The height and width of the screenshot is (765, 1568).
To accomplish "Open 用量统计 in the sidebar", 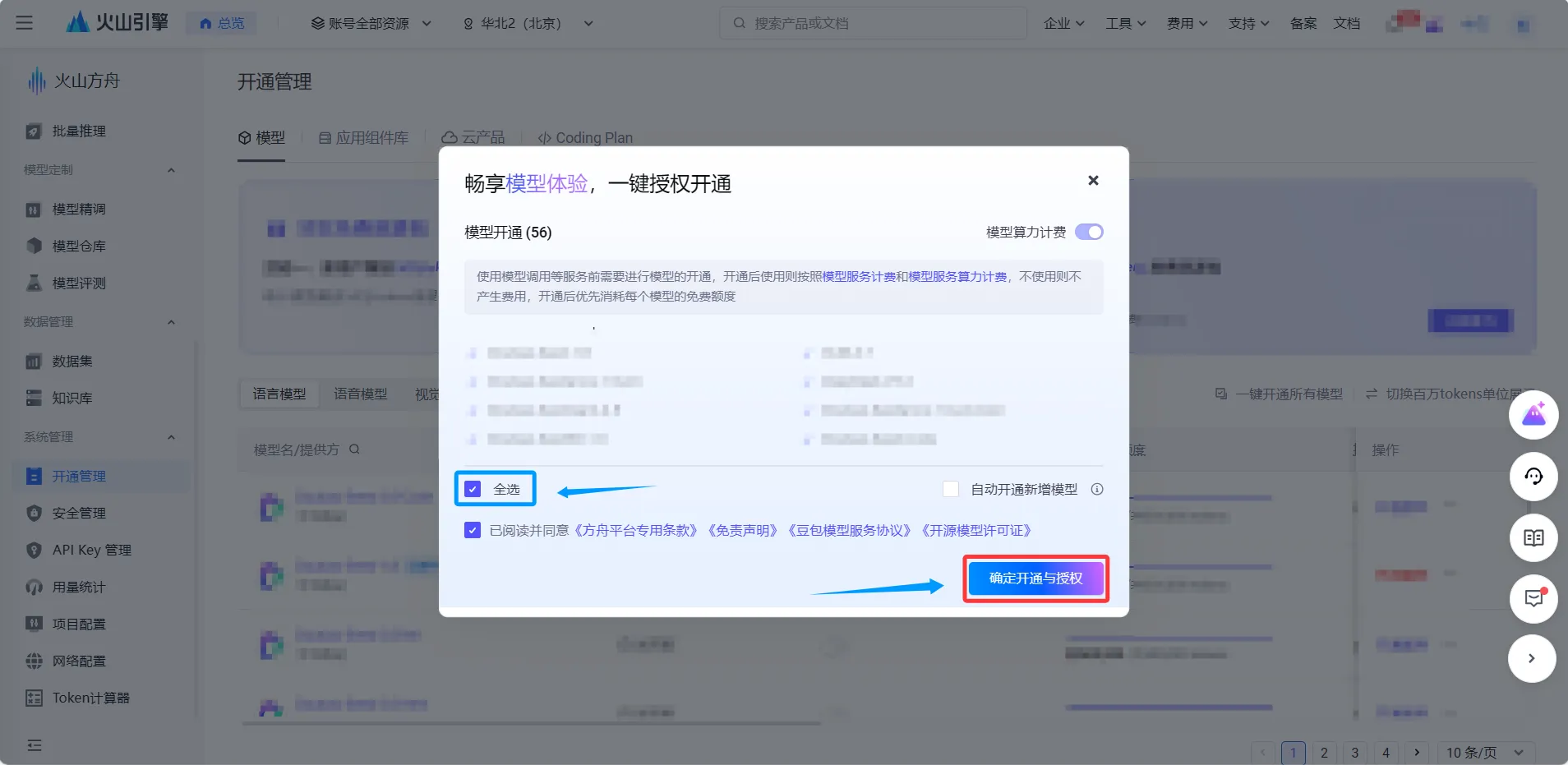I will tap(80, 587).
